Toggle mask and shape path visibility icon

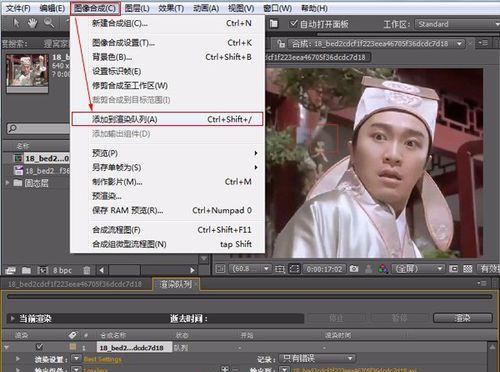pyautogui.click(x=294, y=269)
